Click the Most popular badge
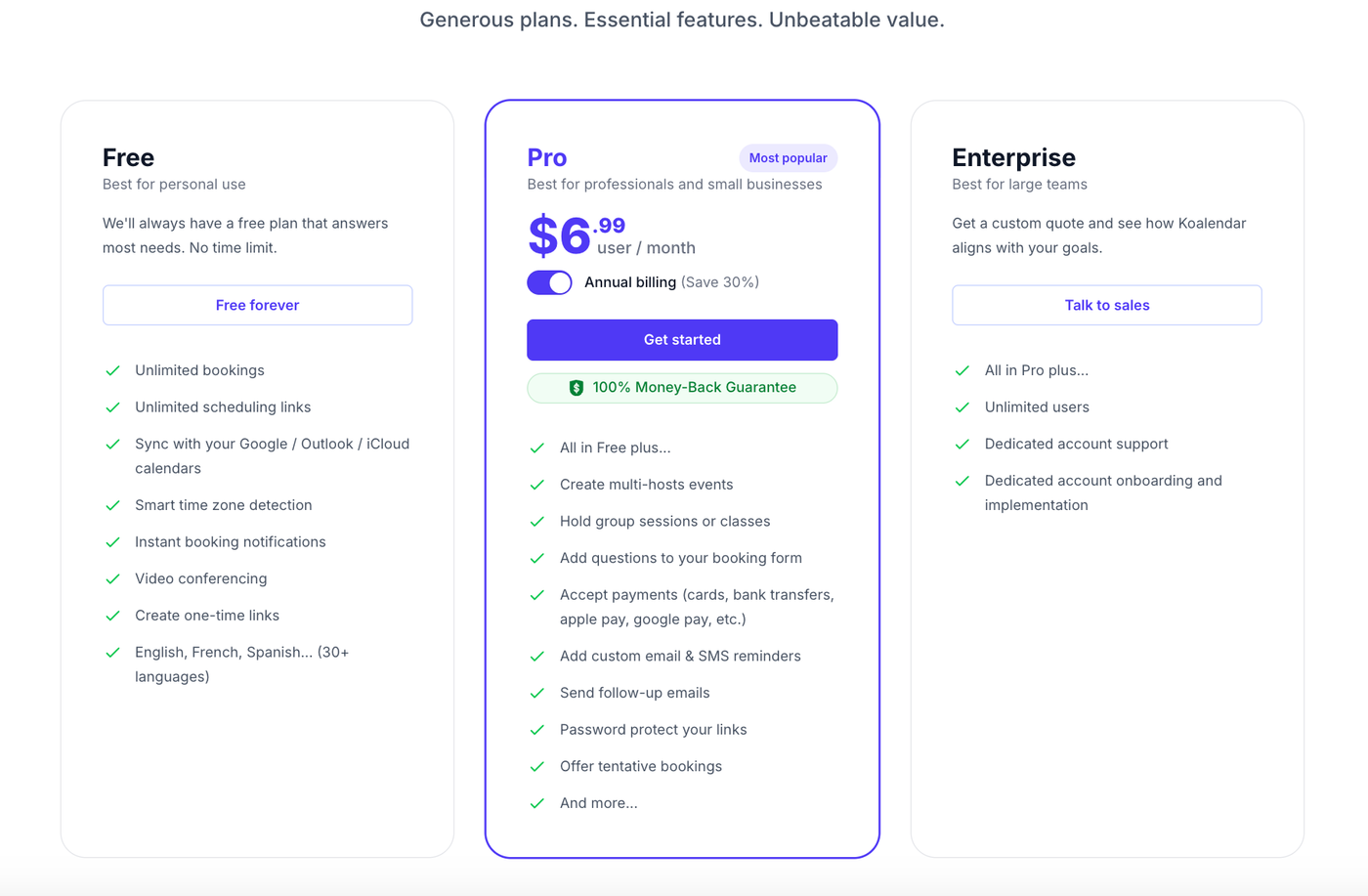This screenshot has height=896, width=1368. pos(788,158)
